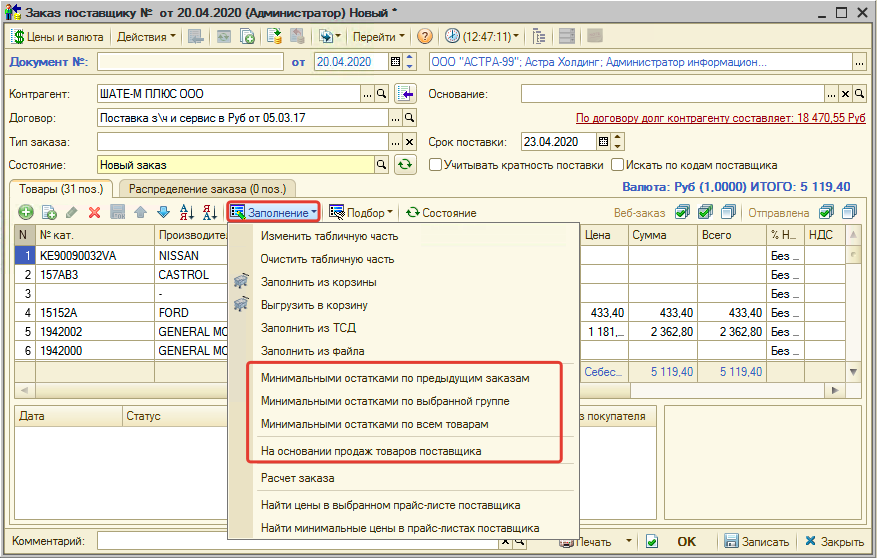Open the input-on-basis dropdown icon next to Перейти
Viewport: 877px width, 558px height.
(x=329, y=37)
